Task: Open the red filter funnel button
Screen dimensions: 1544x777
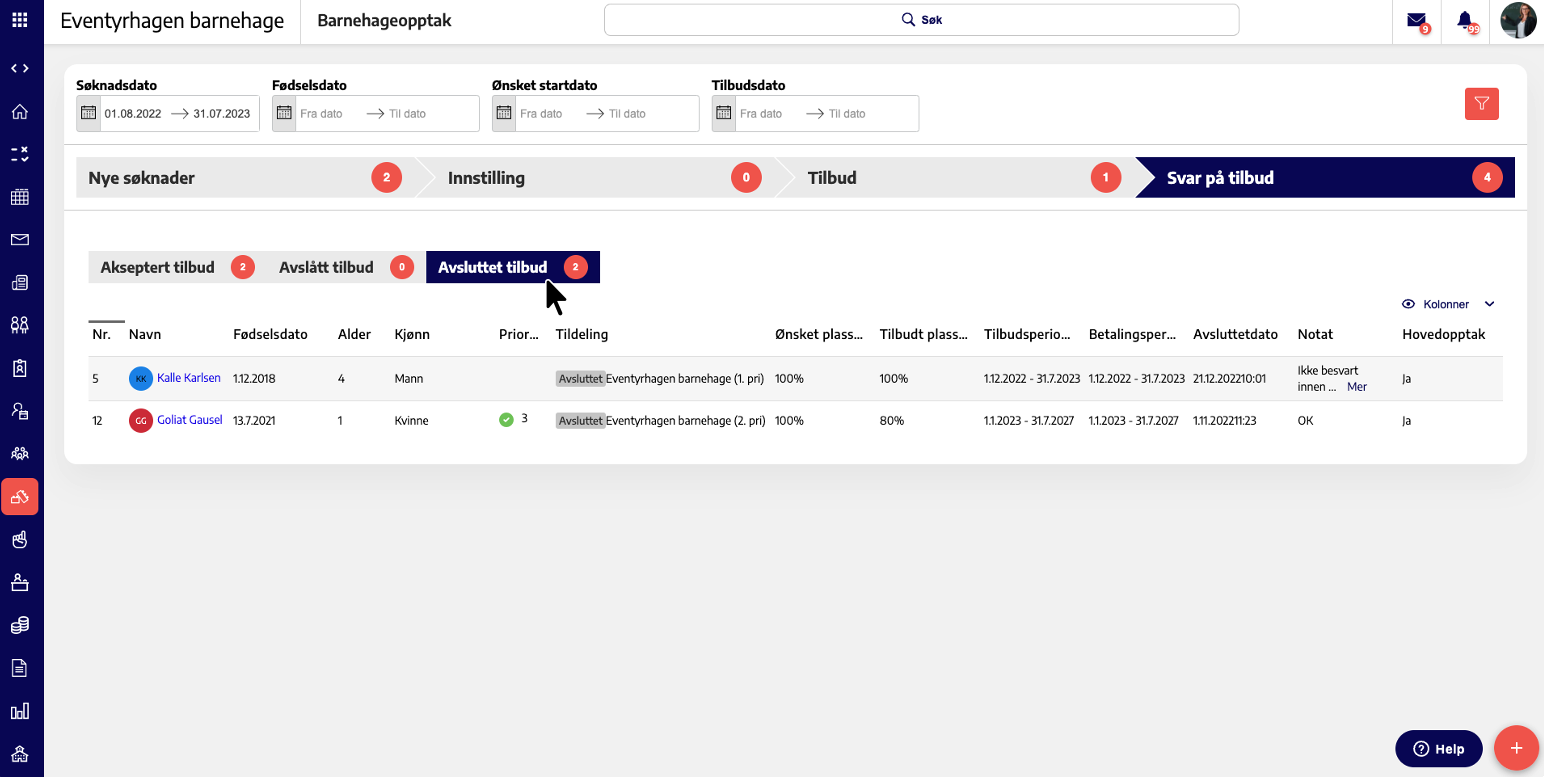Action: [x=1481, y=104]
